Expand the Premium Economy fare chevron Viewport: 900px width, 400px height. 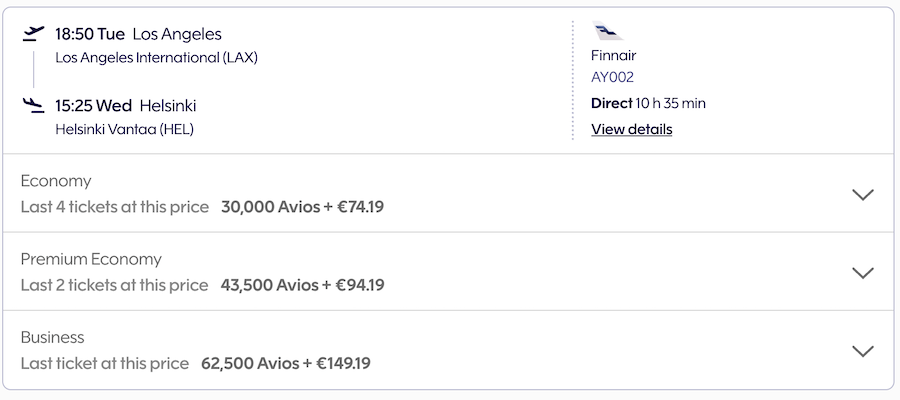pos(863,272)
